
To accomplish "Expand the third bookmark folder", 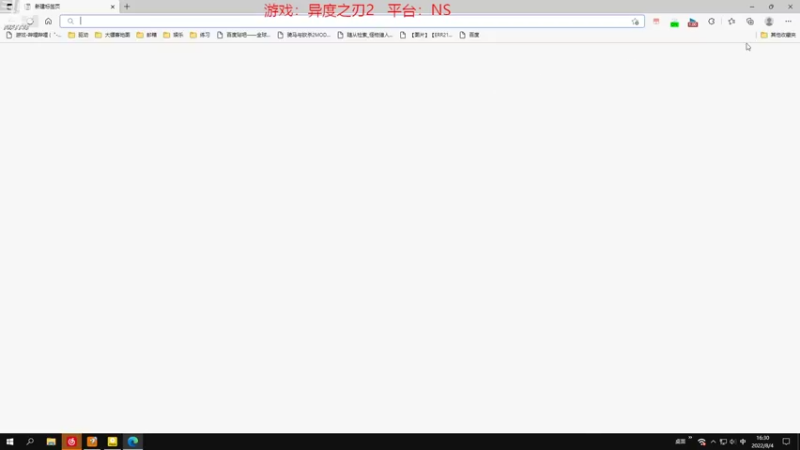I will [x=147, y=35].
